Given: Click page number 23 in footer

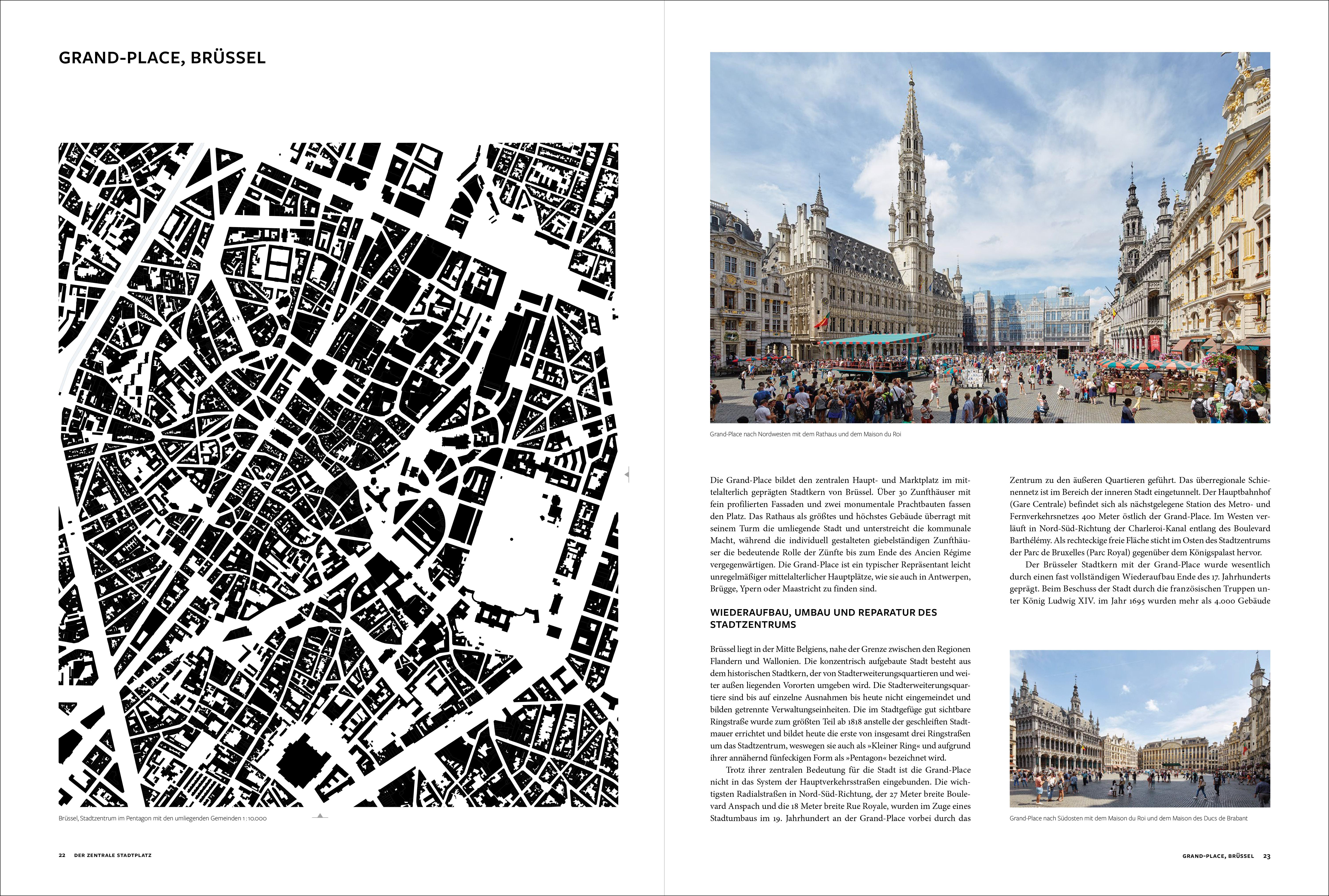Looking at the screenshot, I should pyautogui.click(x=1267, y=856).
